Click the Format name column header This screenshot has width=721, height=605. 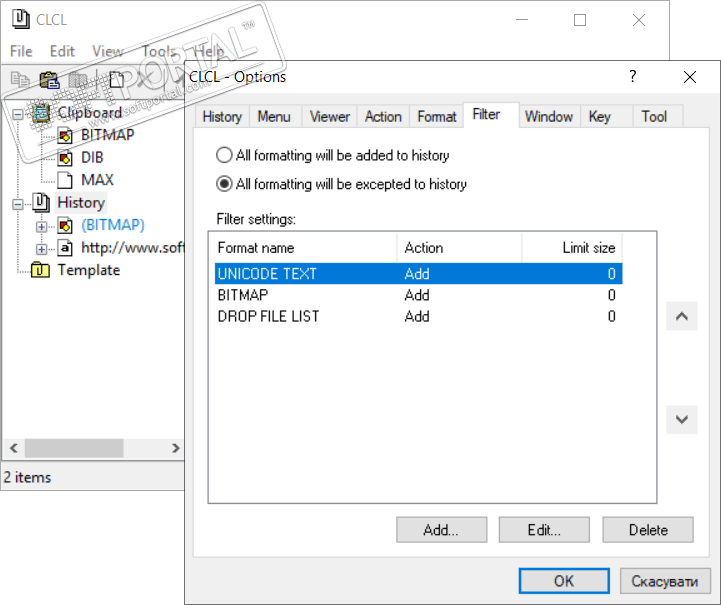pos(303,248)
